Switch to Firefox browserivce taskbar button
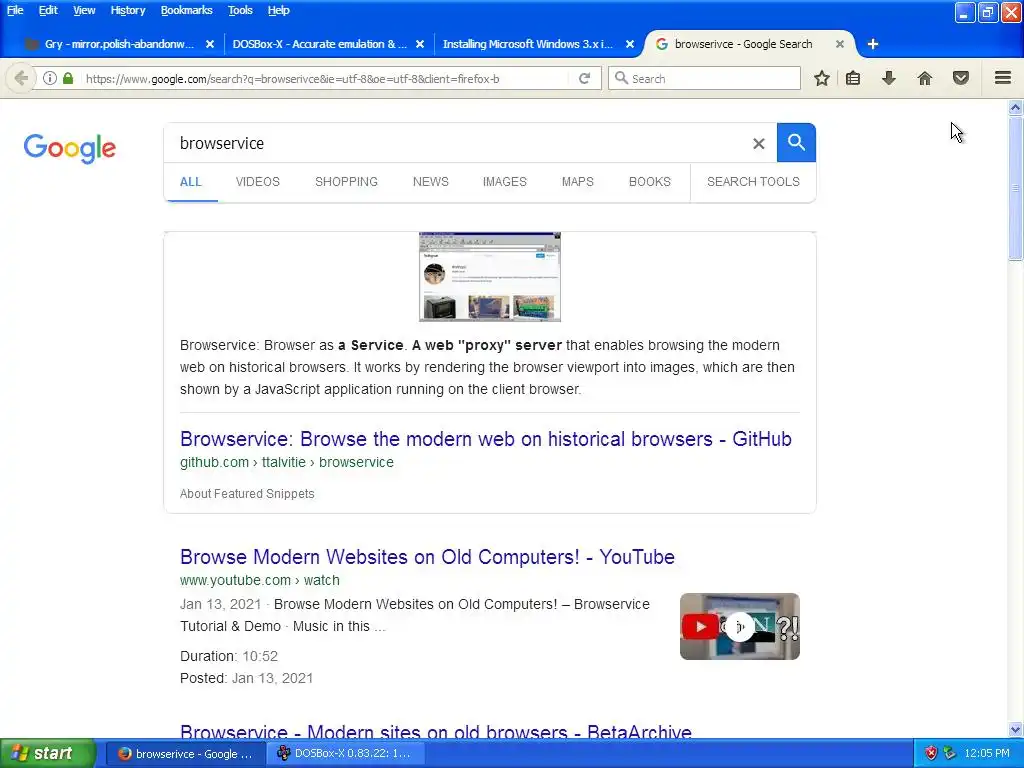 tap(185, 754)
